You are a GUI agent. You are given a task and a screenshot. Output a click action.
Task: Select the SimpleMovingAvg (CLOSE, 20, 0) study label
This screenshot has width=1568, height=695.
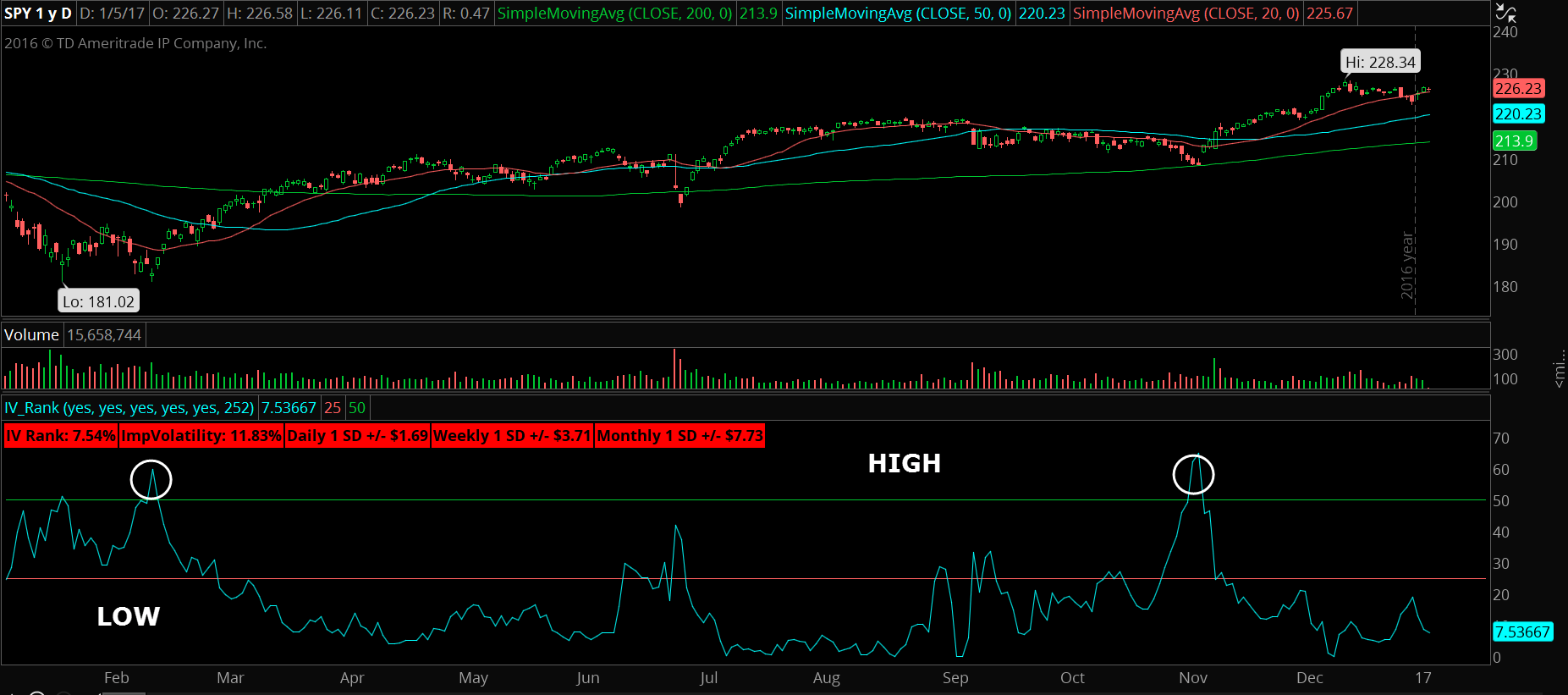(x=1186, y=14)
